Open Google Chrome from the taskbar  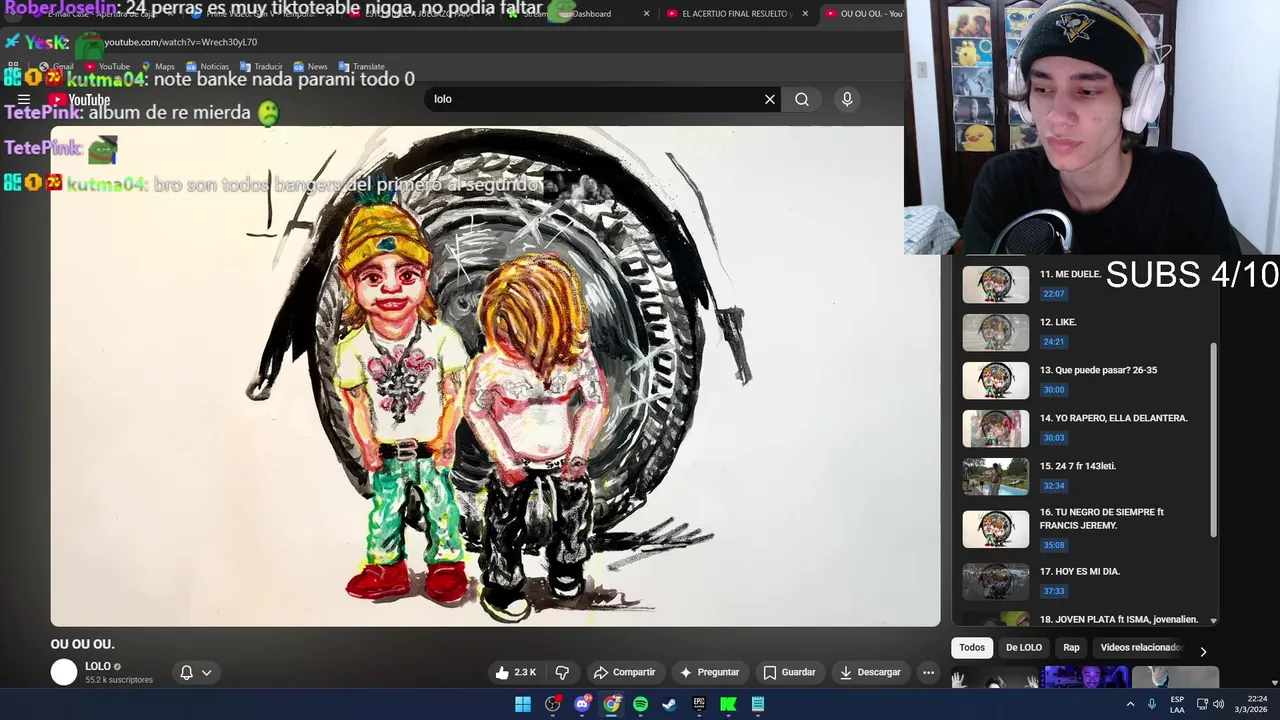click(611, 704)
